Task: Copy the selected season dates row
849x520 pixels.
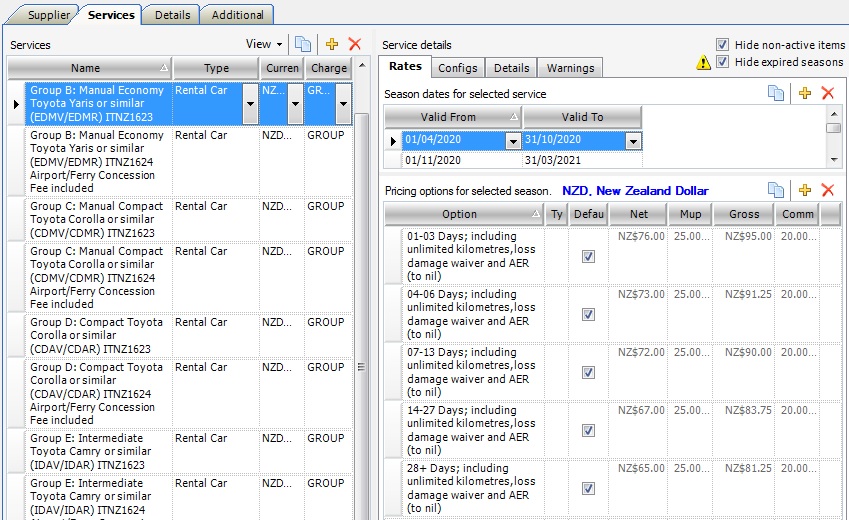Action: (x=776, y=93)
